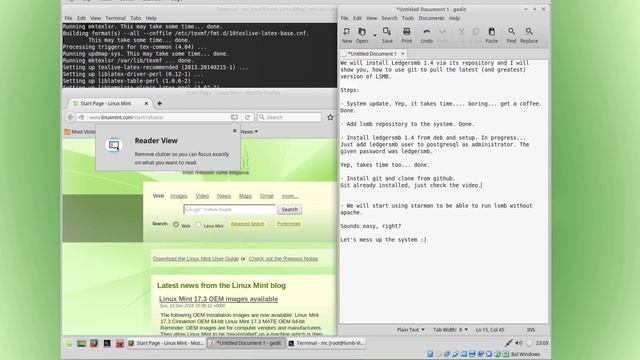Focus the Google custom search field
The width and height of the screenshot is (640, 360).
click(230, 209)
